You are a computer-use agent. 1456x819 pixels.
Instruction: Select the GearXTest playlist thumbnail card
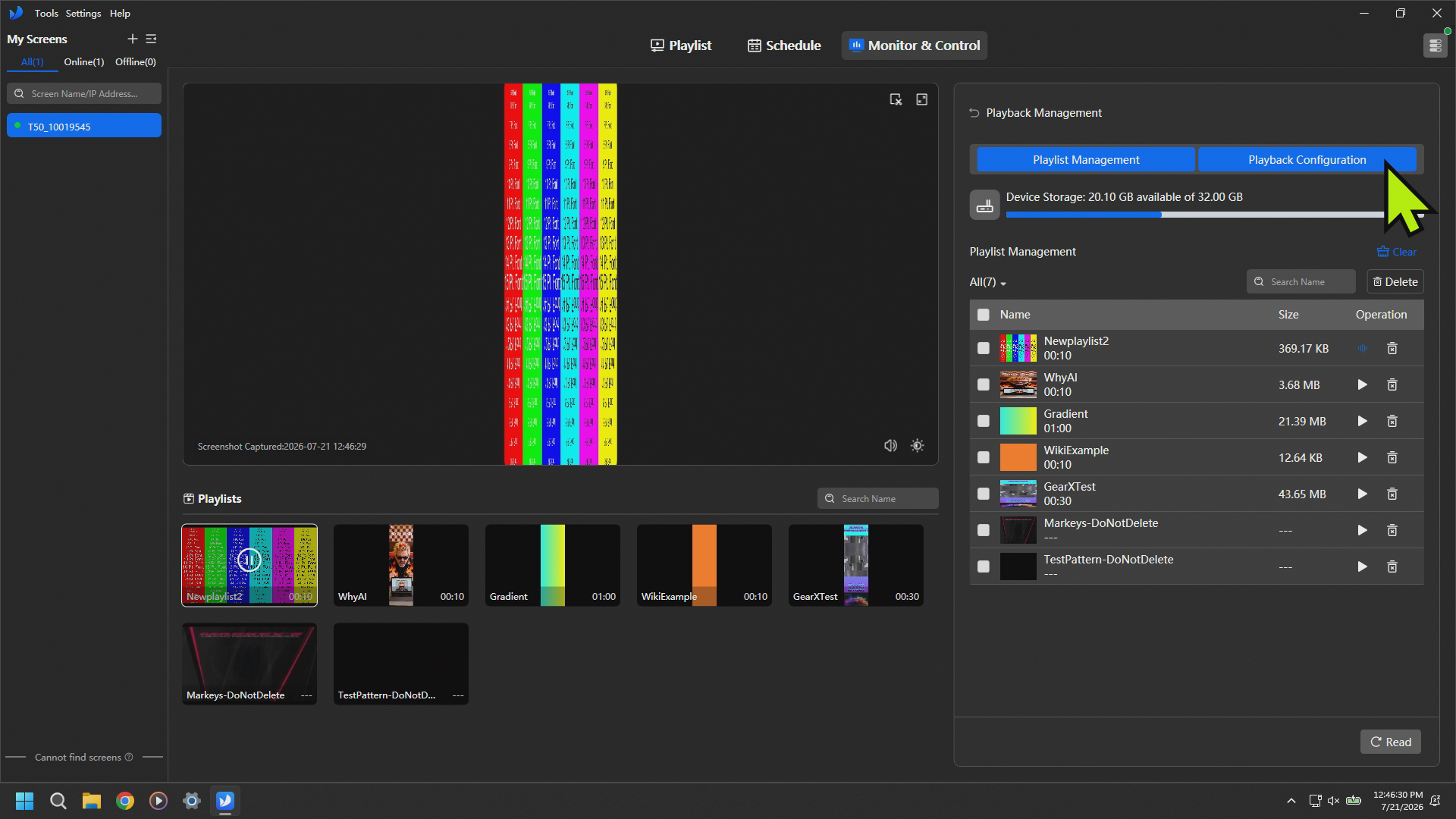point(856,565)
